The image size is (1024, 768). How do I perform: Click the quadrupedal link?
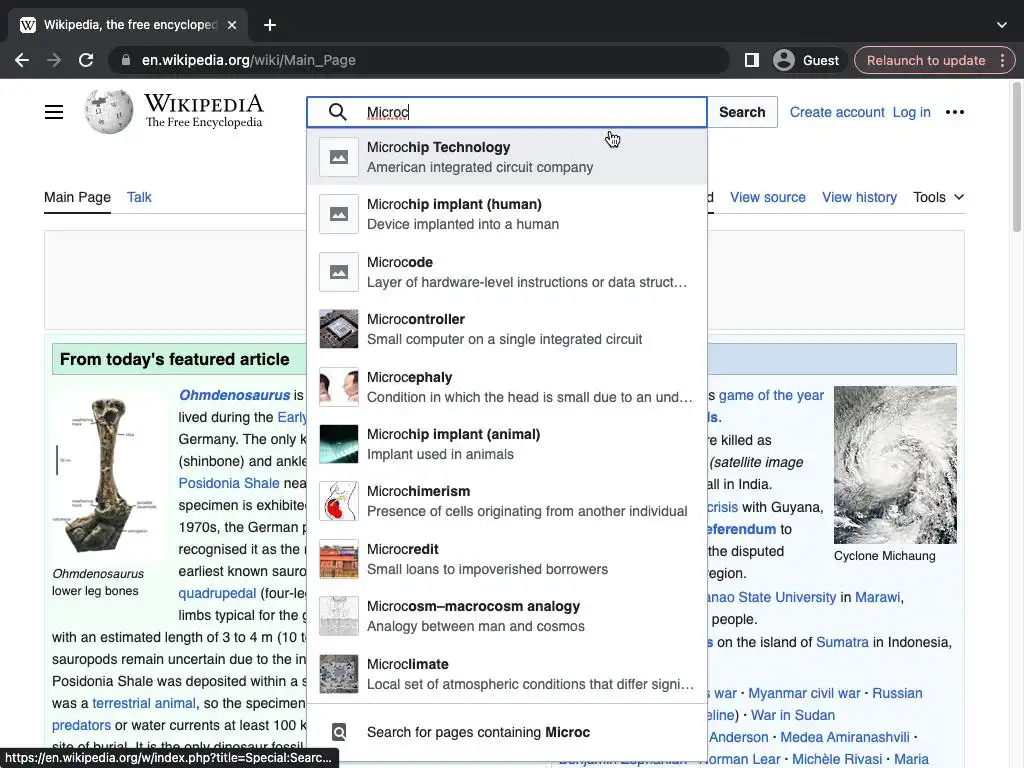click(217, 593)
